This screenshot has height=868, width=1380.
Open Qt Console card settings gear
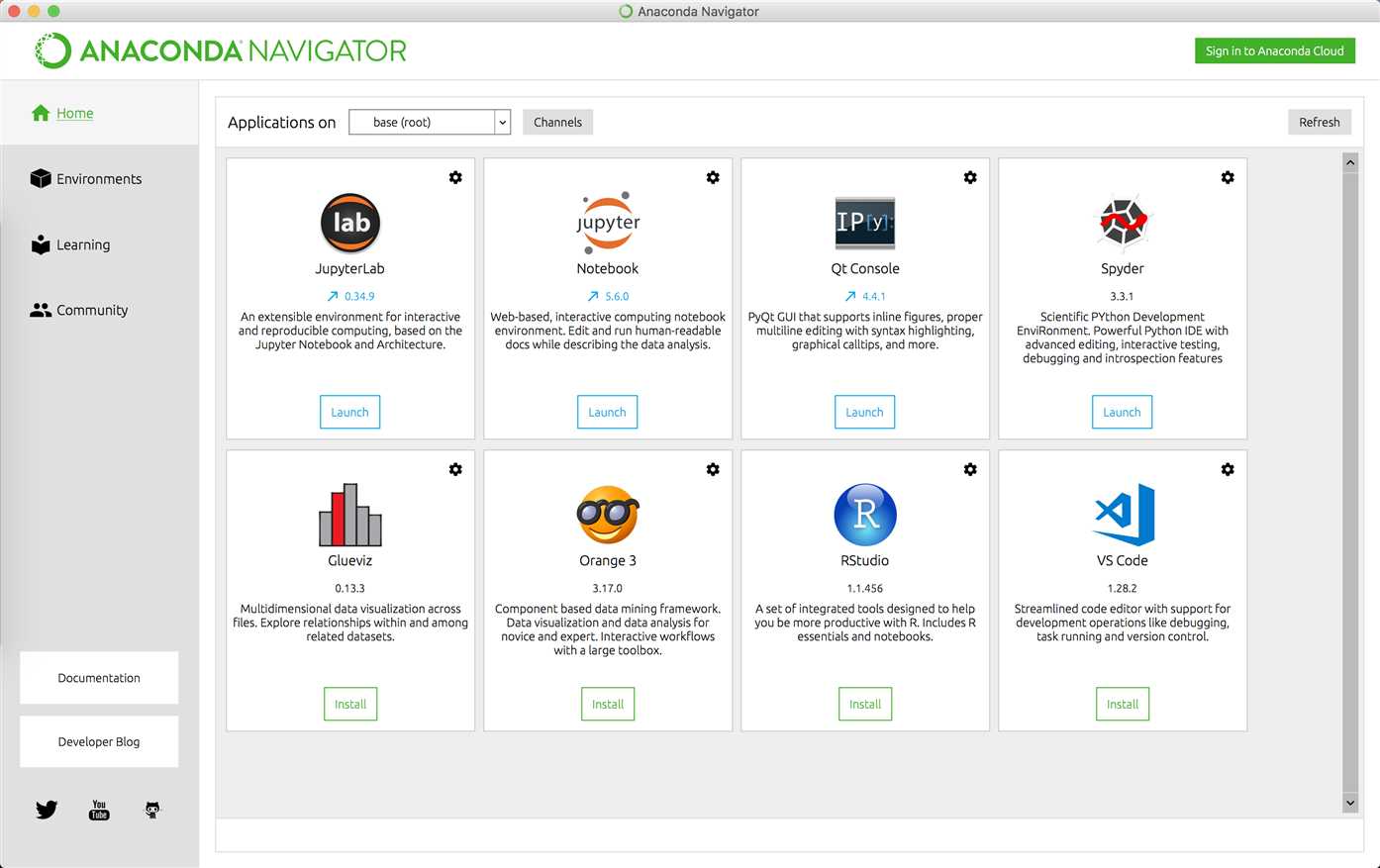[970, 177]
